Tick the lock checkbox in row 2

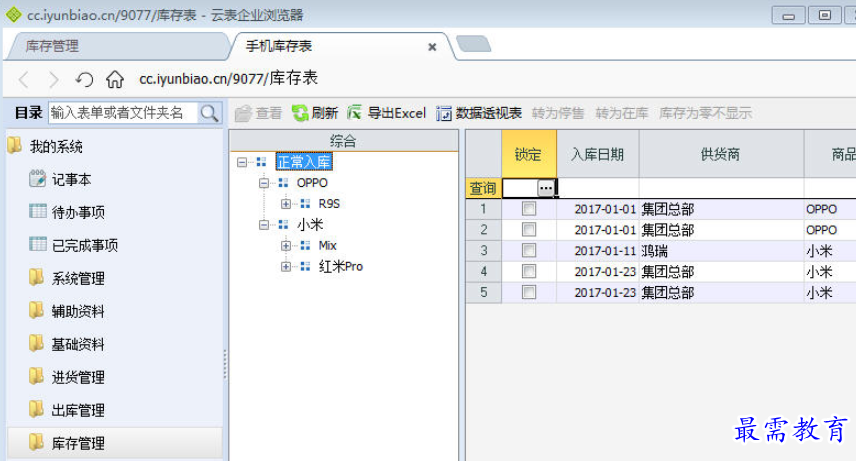(528, 229)
